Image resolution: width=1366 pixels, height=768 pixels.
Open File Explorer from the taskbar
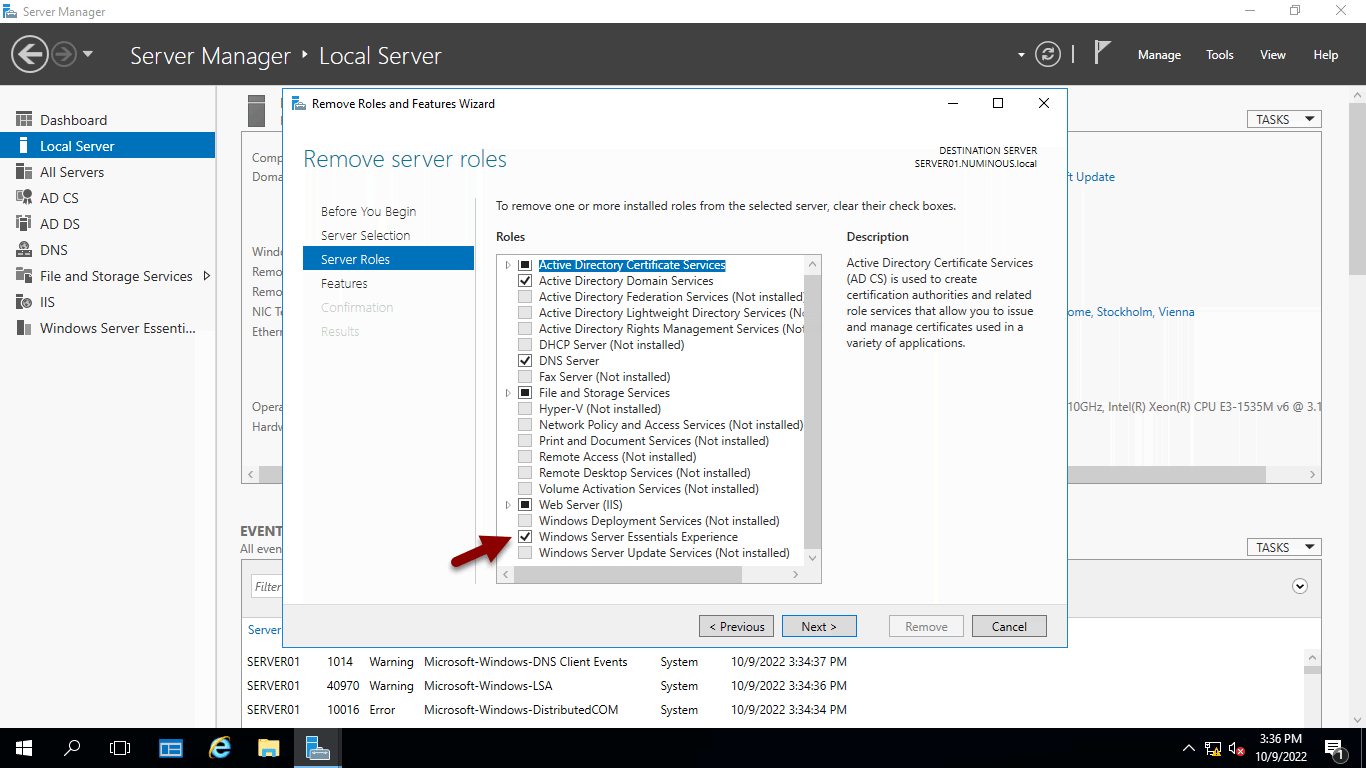[x=268, y=748]
